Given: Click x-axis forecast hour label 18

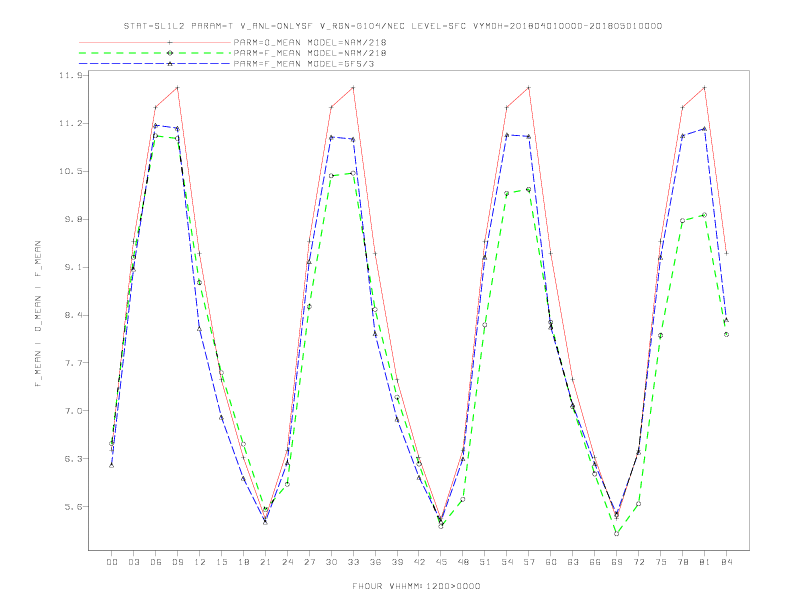Looking at the screenshot, I should (x=243, y=562).
